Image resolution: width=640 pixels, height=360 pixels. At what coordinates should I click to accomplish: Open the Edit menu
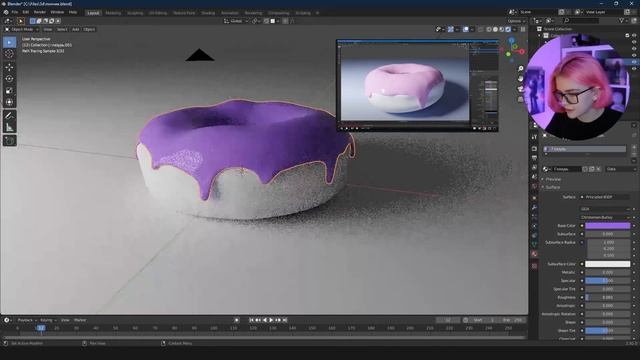tap(26, 12)
